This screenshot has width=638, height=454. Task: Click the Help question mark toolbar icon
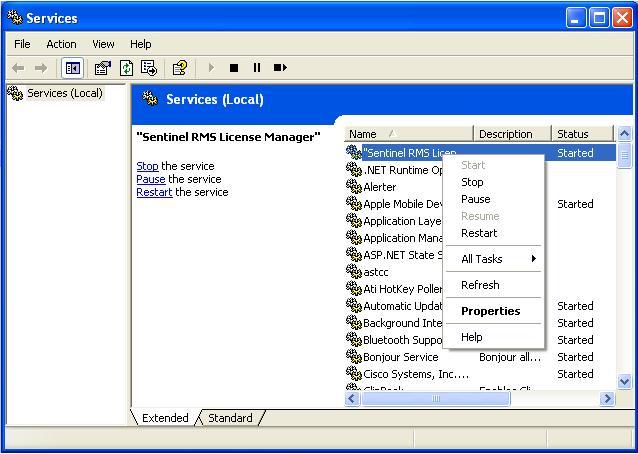179,68
